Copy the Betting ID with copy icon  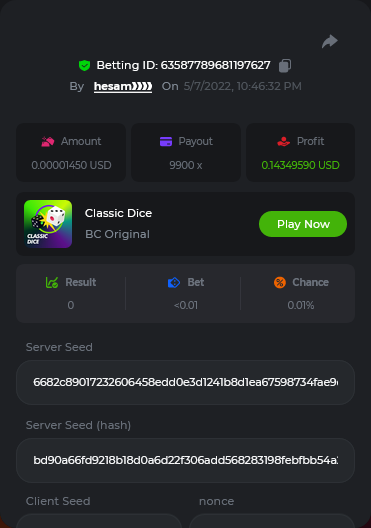point(285,65)
